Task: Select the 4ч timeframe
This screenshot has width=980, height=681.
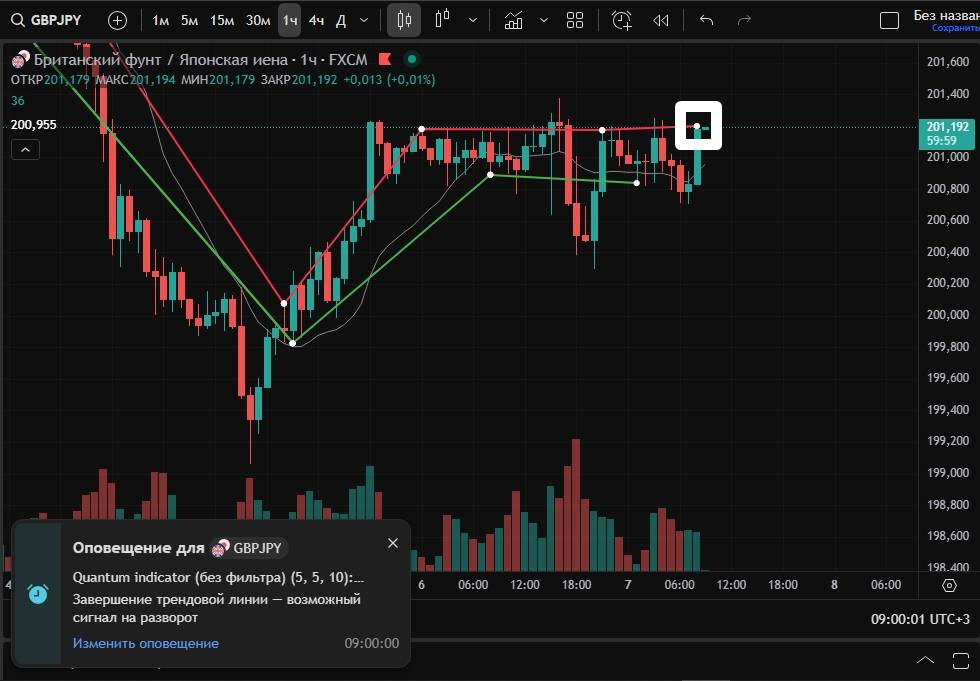Action: [x=316, y=20]
